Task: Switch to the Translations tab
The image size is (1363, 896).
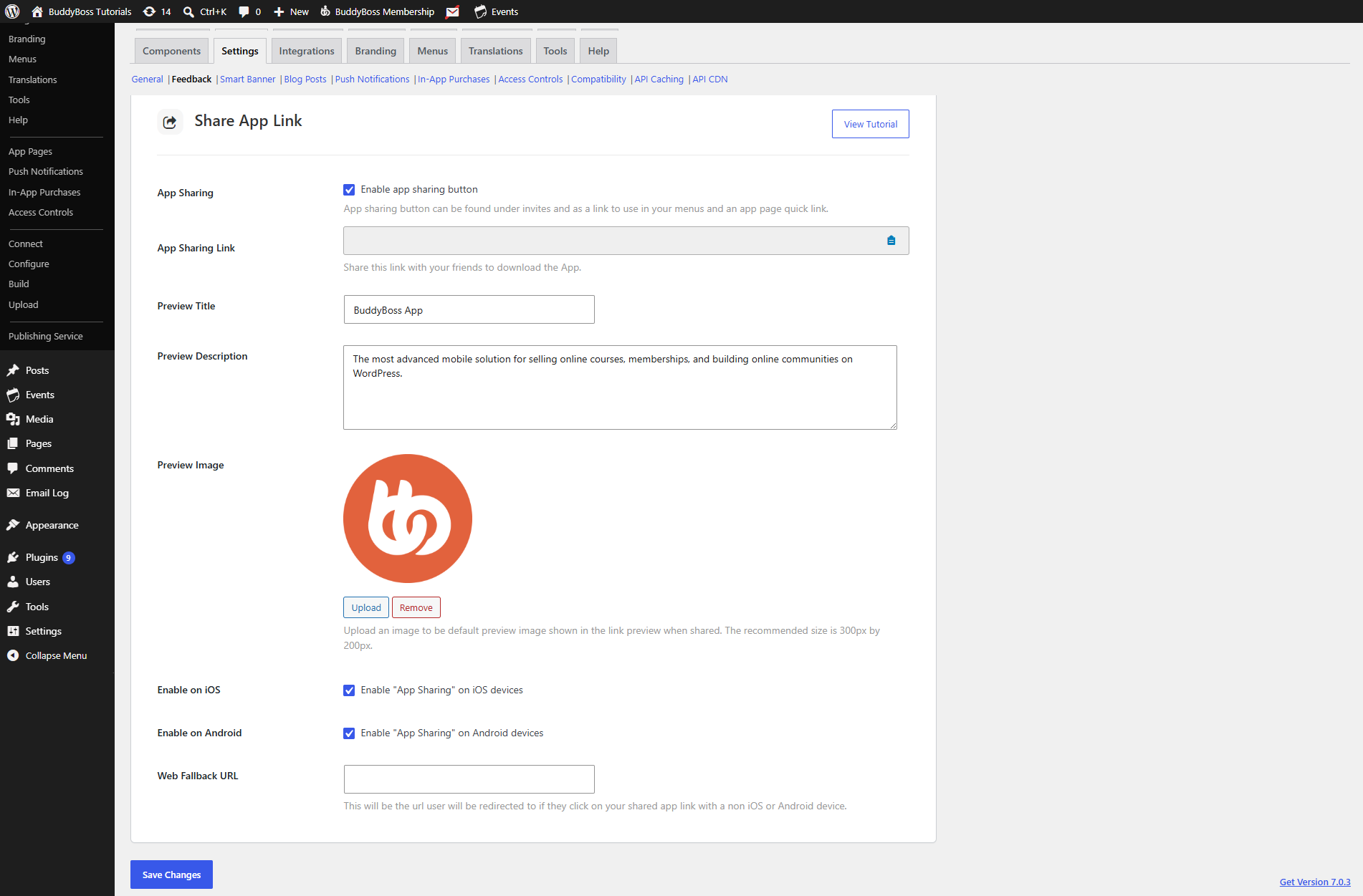Action: 496,51
